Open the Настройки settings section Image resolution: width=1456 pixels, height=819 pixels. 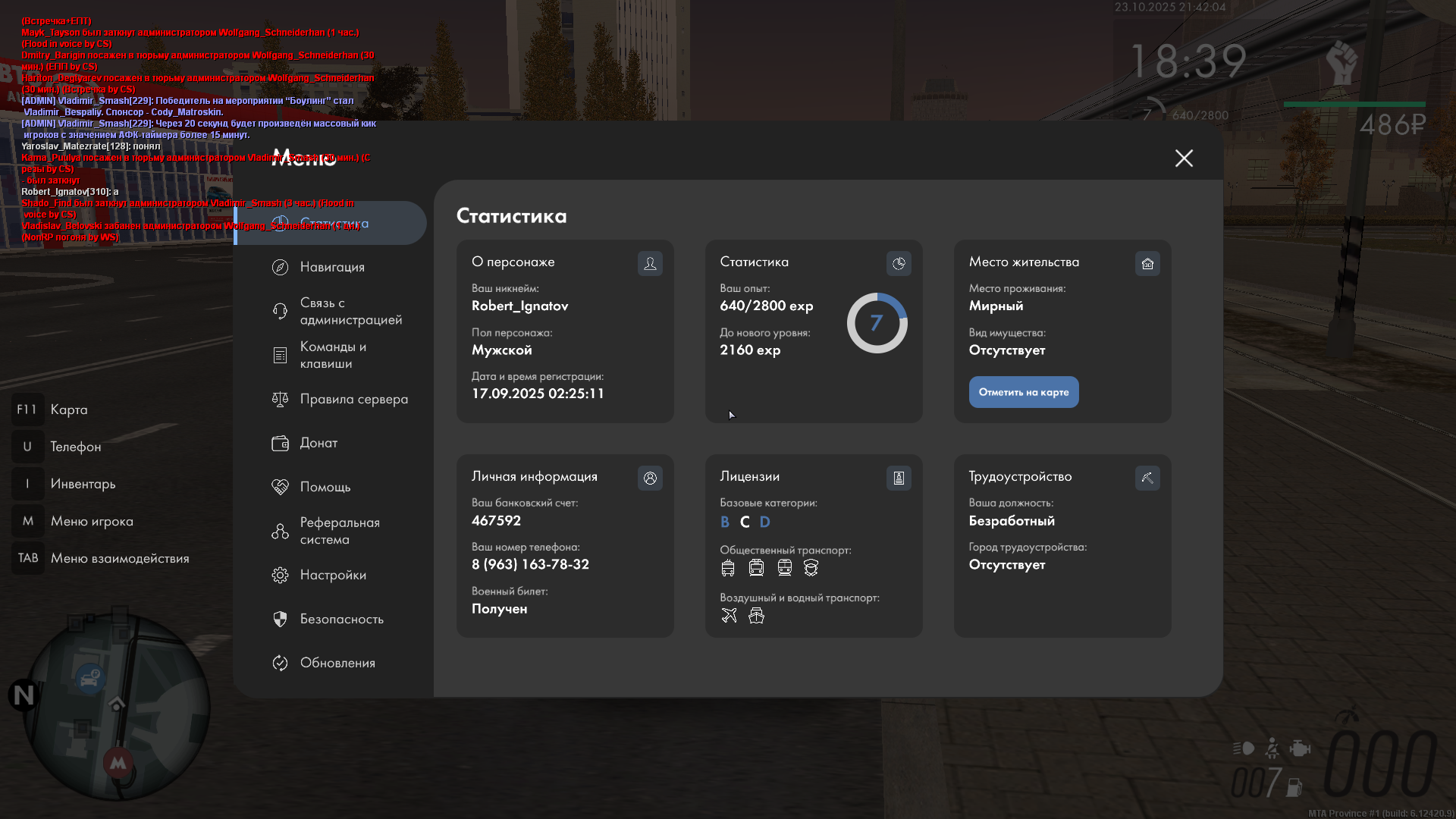(x=331, y=575)
